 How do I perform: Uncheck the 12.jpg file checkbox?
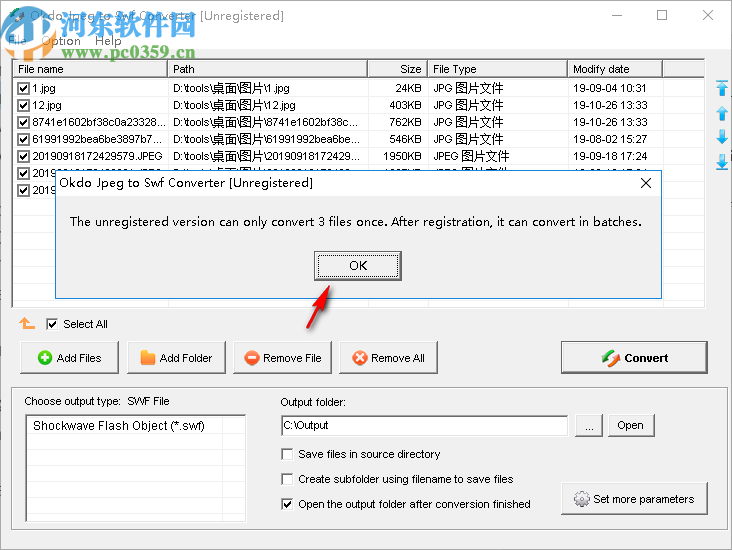click(23, 106)
